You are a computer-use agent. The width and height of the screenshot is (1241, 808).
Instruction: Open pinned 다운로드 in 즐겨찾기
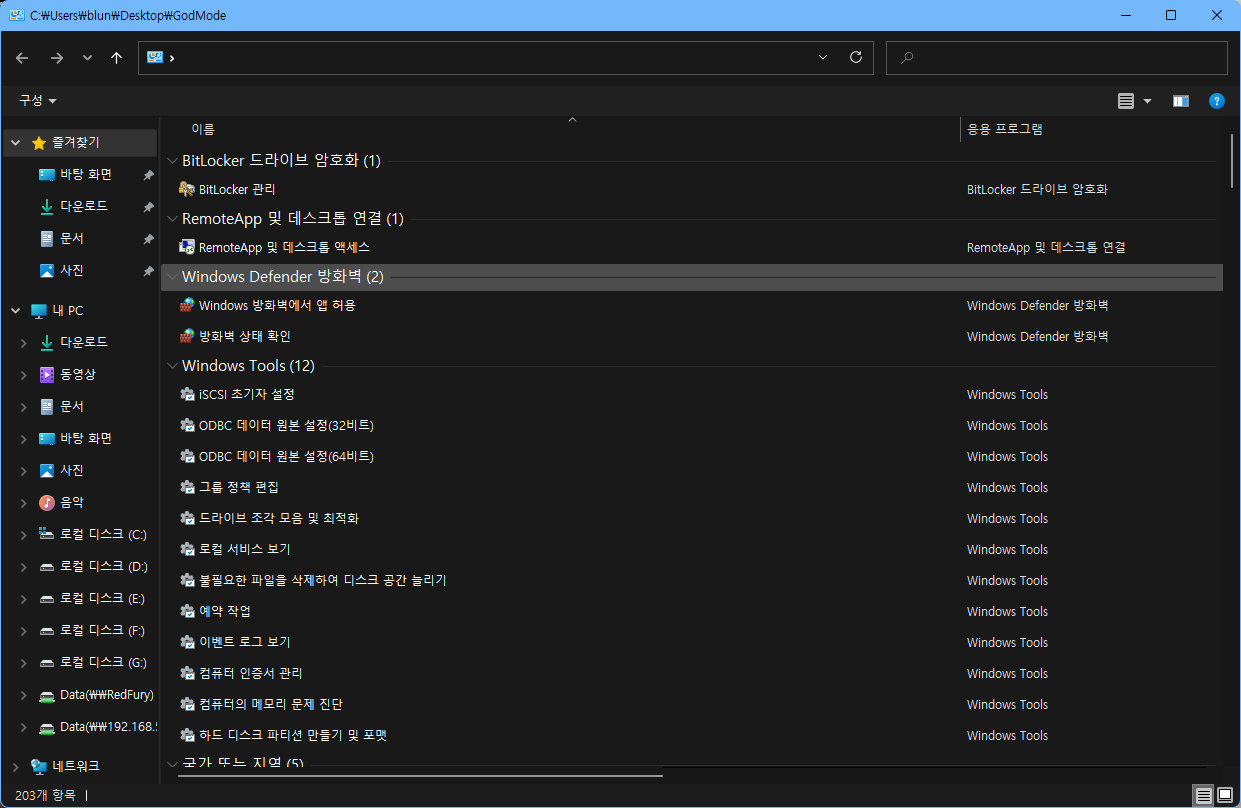pyautogui.click(x=84, y=206)
